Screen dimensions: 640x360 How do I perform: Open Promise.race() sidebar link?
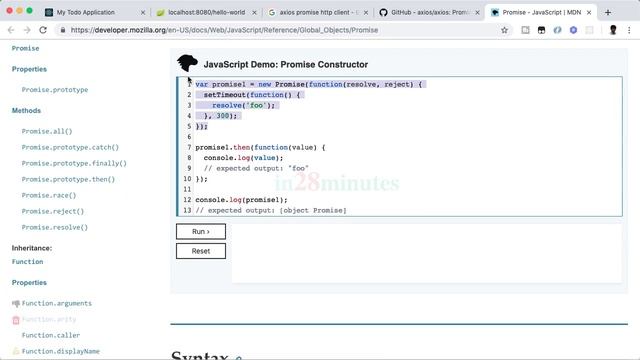point(49,195)
